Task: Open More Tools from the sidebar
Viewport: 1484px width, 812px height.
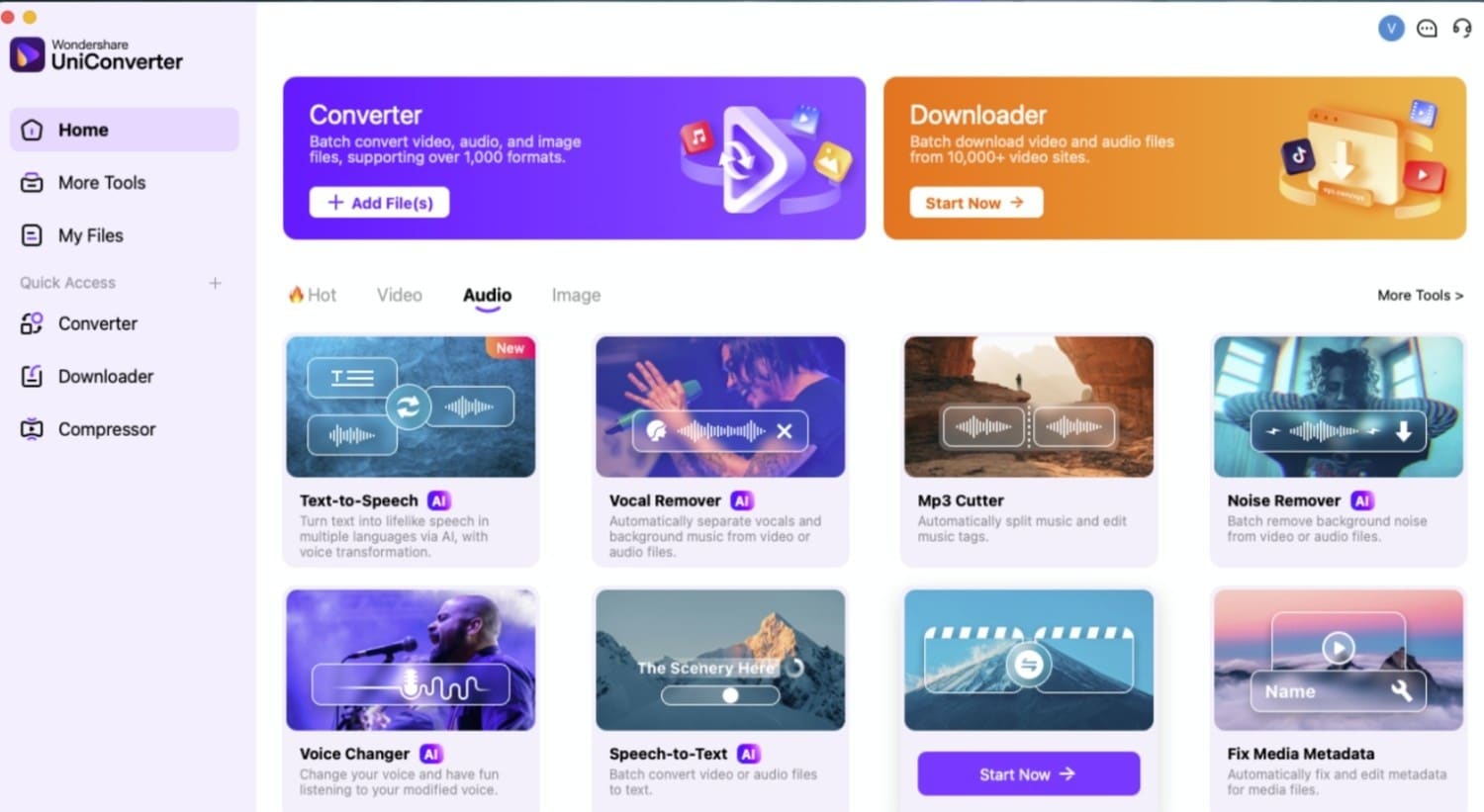Action: 124,183
